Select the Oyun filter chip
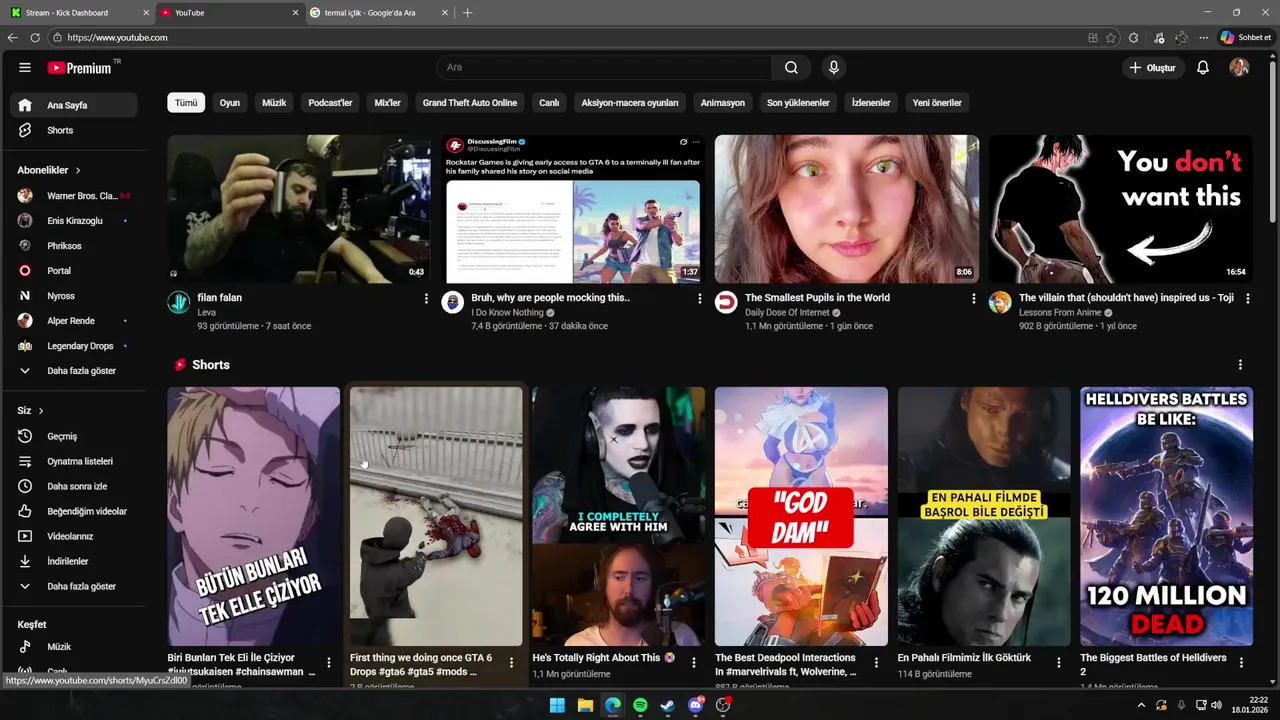Image resolution: width=1280 pixels, height=720 pixels. click(x=230, y=103)
